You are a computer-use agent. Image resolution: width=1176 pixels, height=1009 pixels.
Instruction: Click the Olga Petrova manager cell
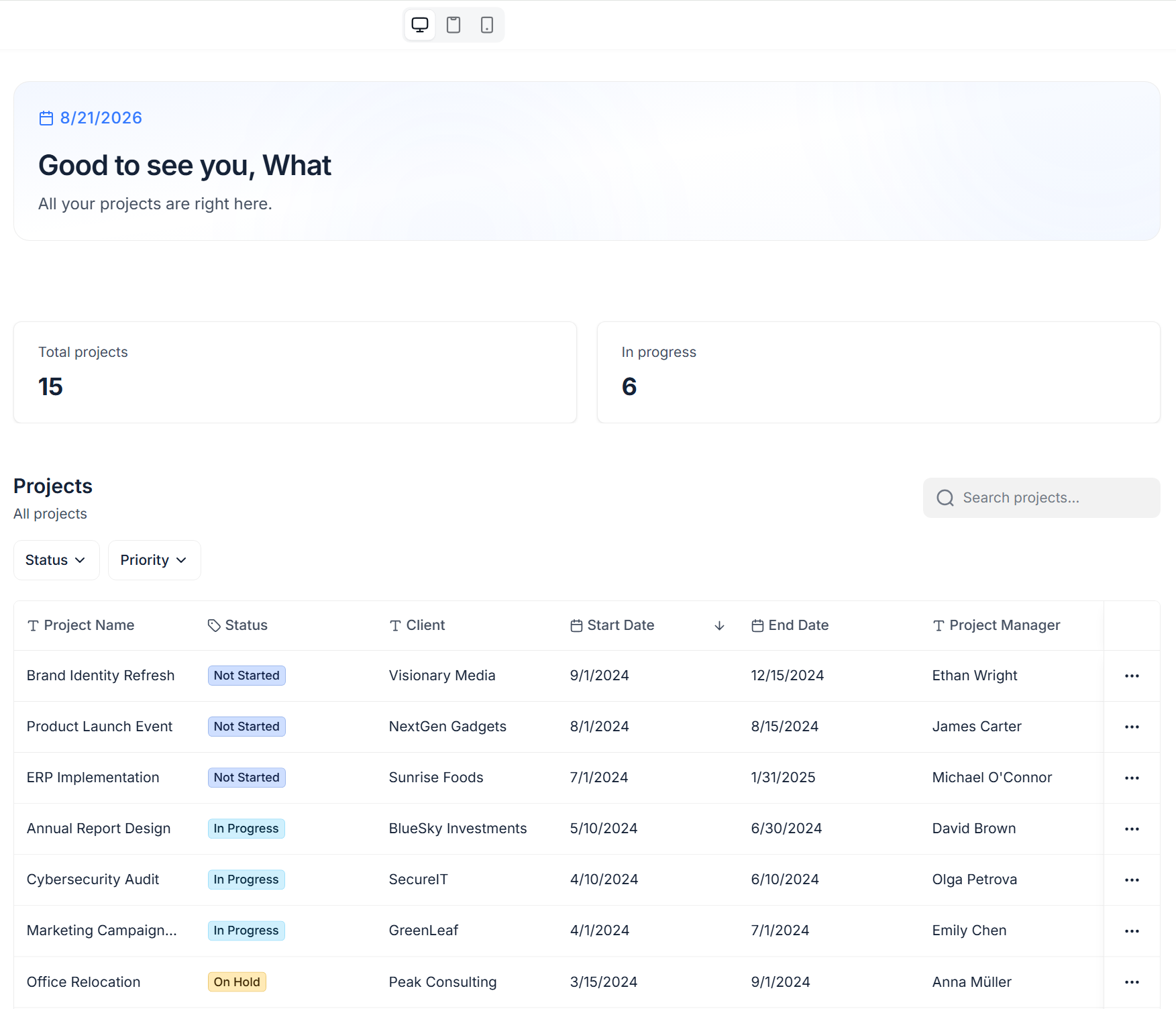(974, 880)
